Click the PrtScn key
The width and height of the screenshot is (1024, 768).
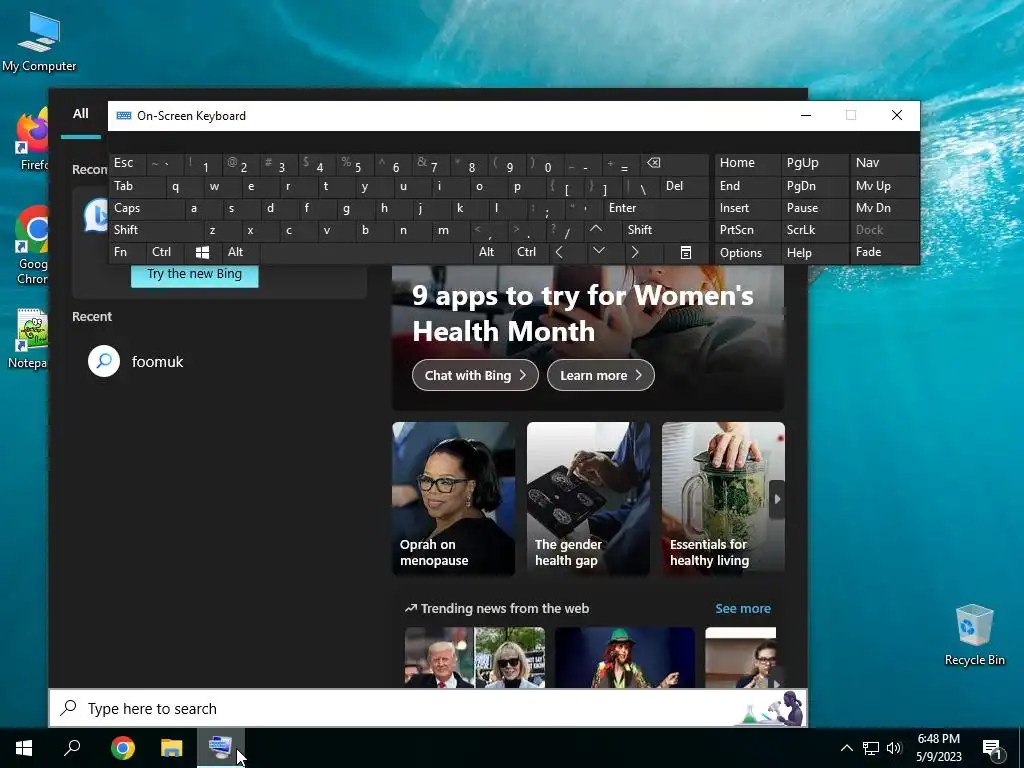point(747,230)
